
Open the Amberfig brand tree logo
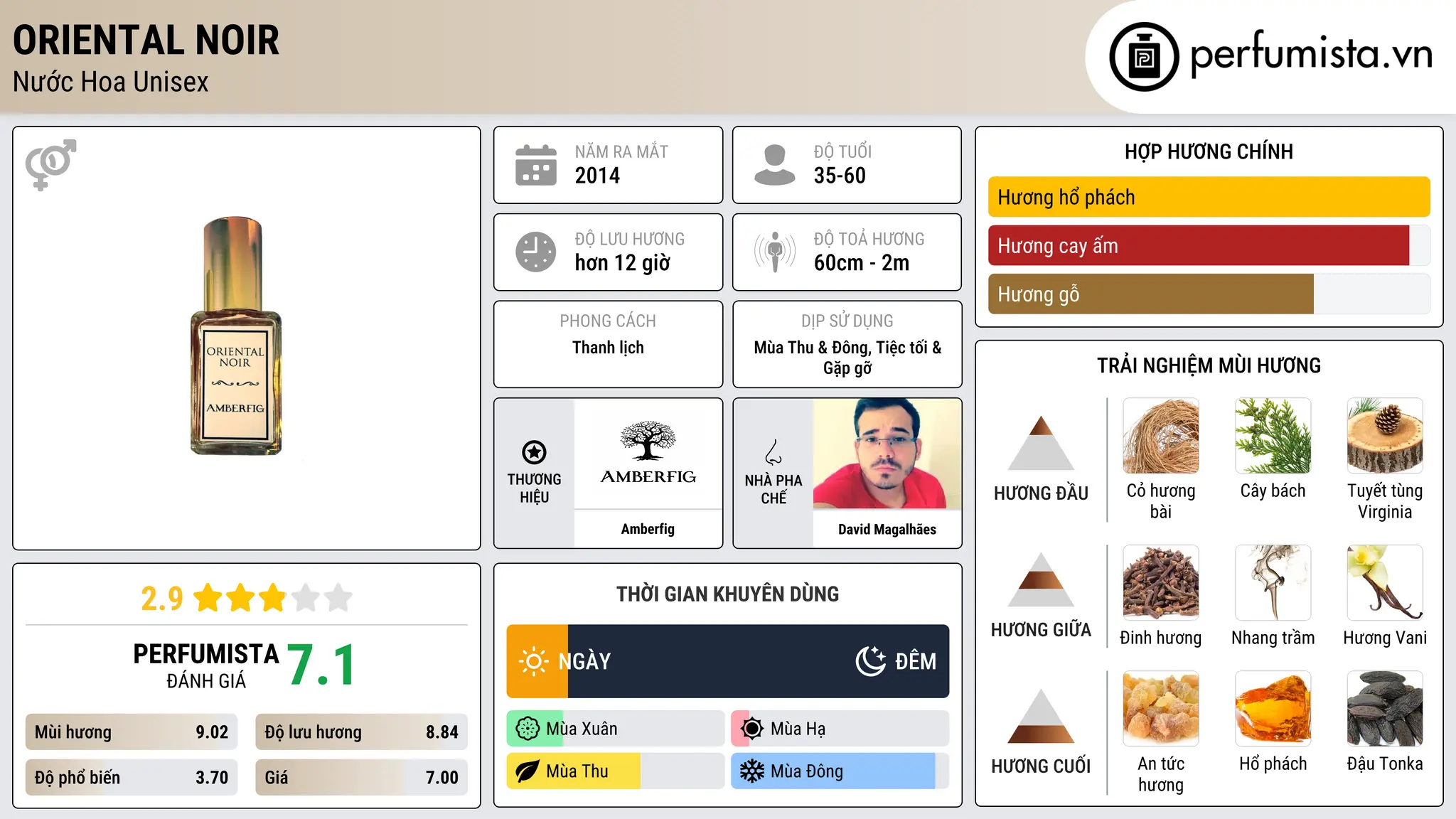648,454
